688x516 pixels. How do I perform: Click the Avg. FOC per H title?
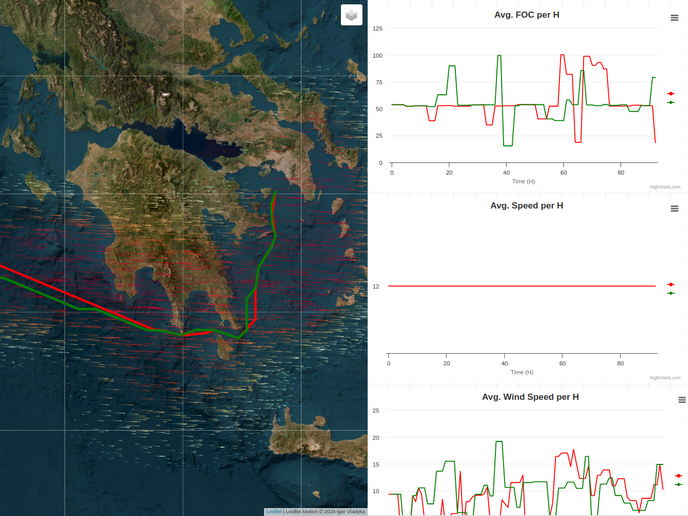527,15
